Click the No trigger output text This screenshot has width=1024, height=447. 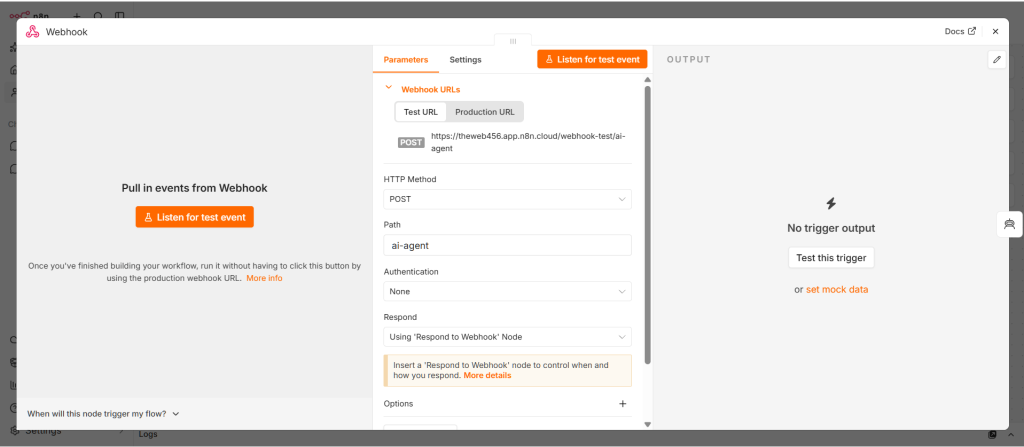pyautogui.click(x=831, y=229)
